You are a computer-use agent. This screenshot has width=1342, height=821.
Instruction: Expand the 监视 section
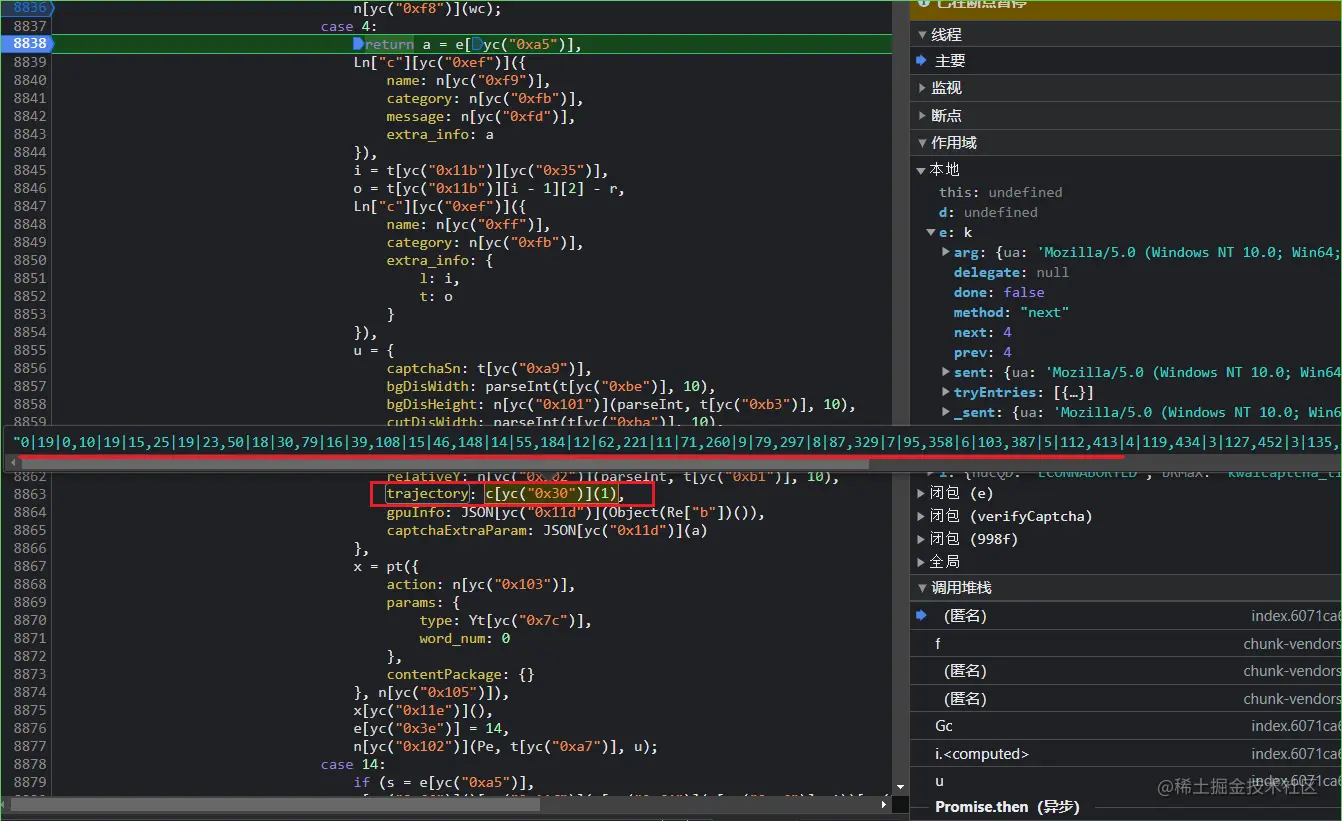[x=921, y=88]
